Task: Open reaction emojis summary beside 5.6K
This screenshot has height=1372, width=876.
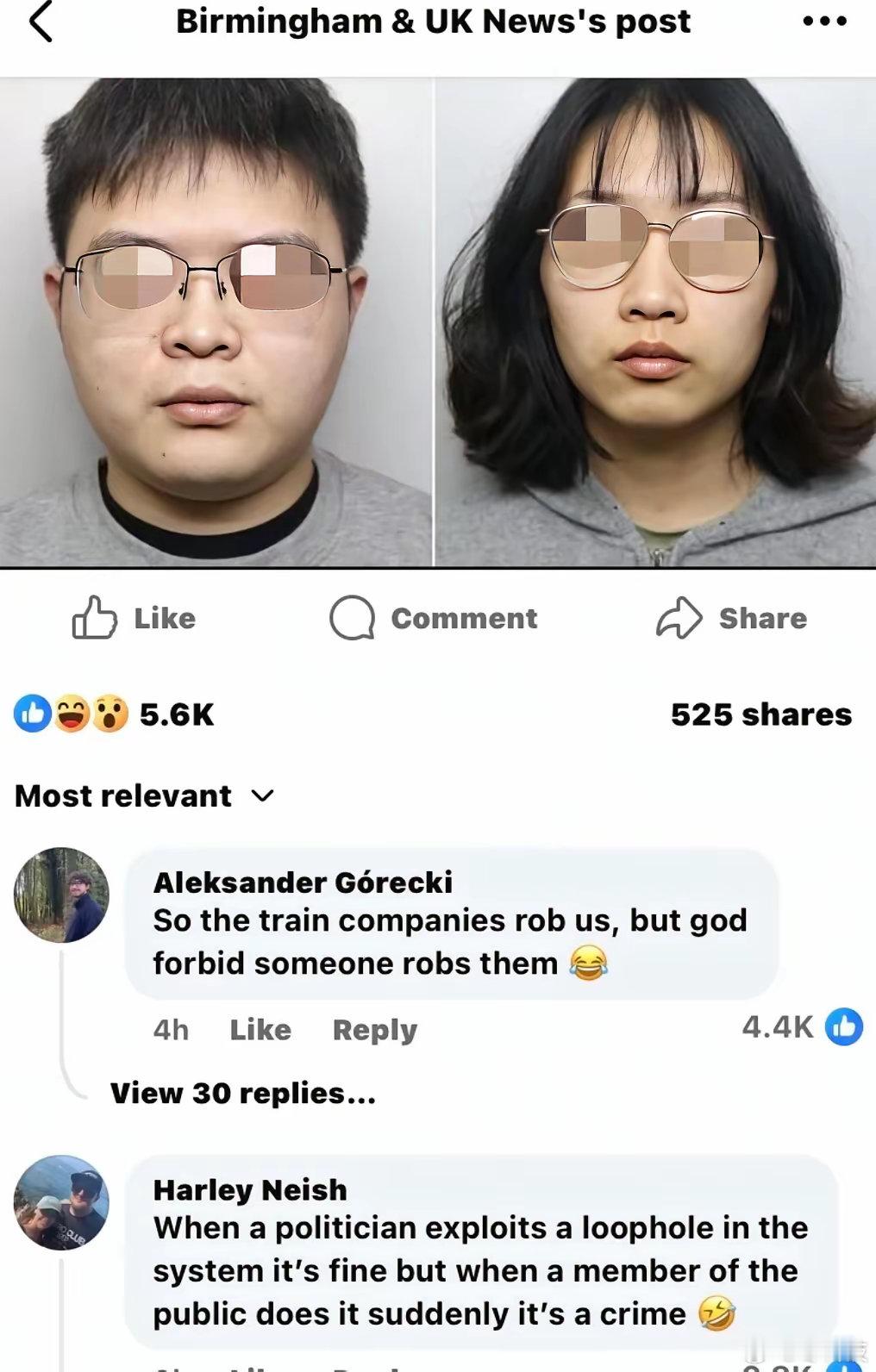Action: click(x=71, y=714)
